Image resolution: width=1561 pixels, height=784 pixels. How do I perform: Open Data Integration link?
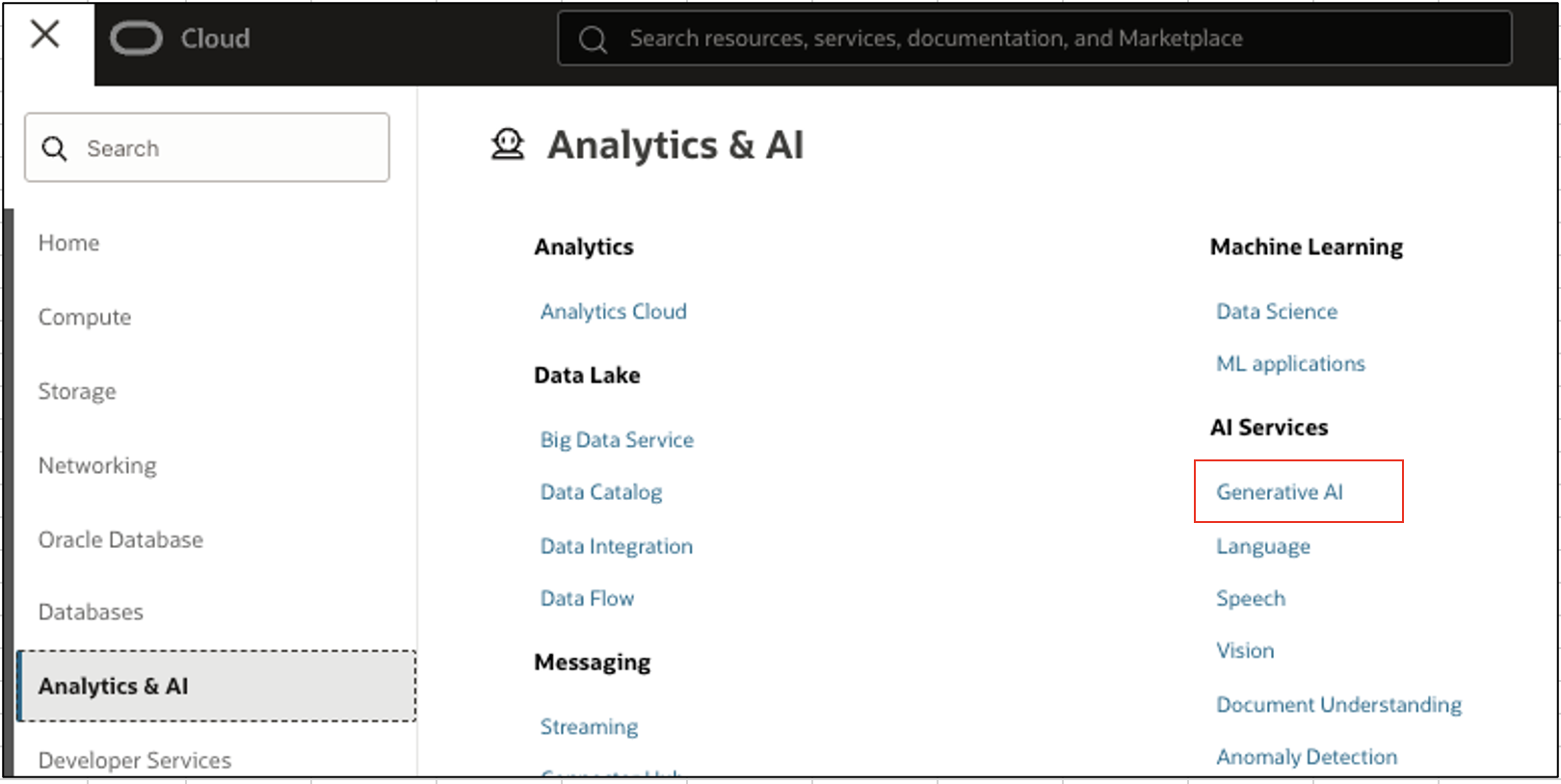[617, 546]
